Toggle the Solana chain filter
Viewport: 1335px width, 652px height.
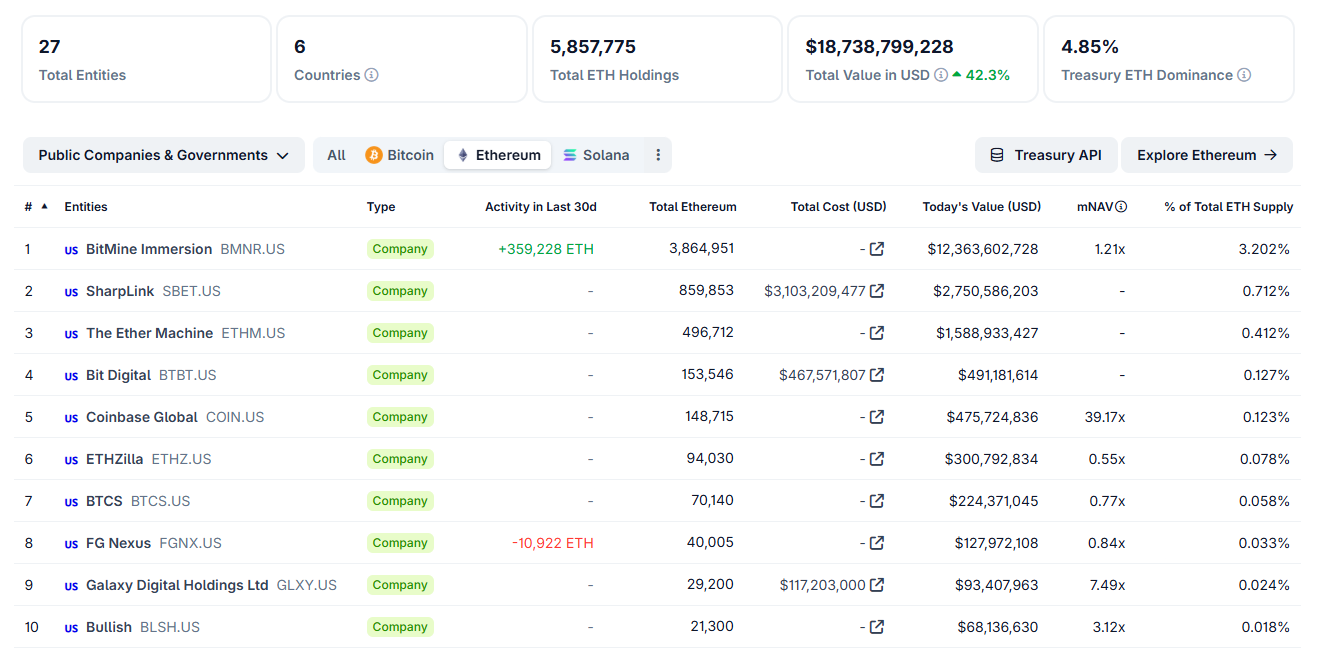click(597, 155)
